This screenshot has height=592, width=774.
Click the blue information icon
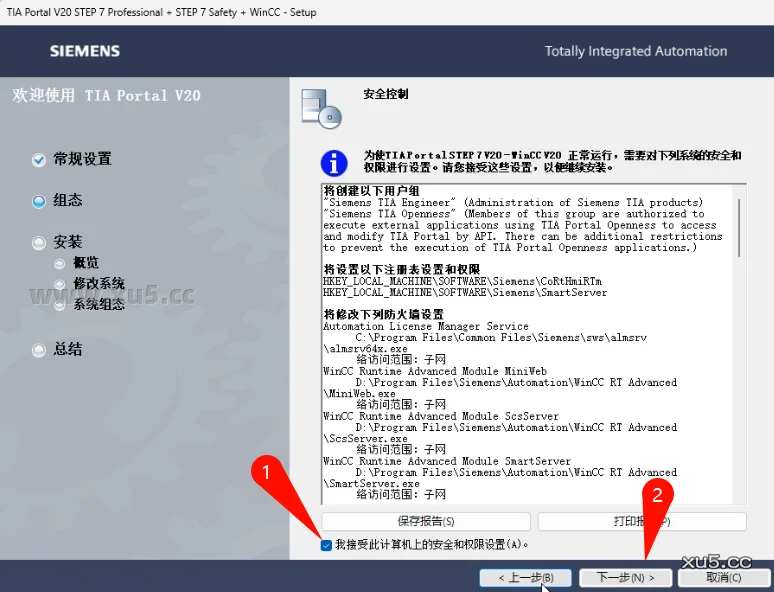pos(333,163)
